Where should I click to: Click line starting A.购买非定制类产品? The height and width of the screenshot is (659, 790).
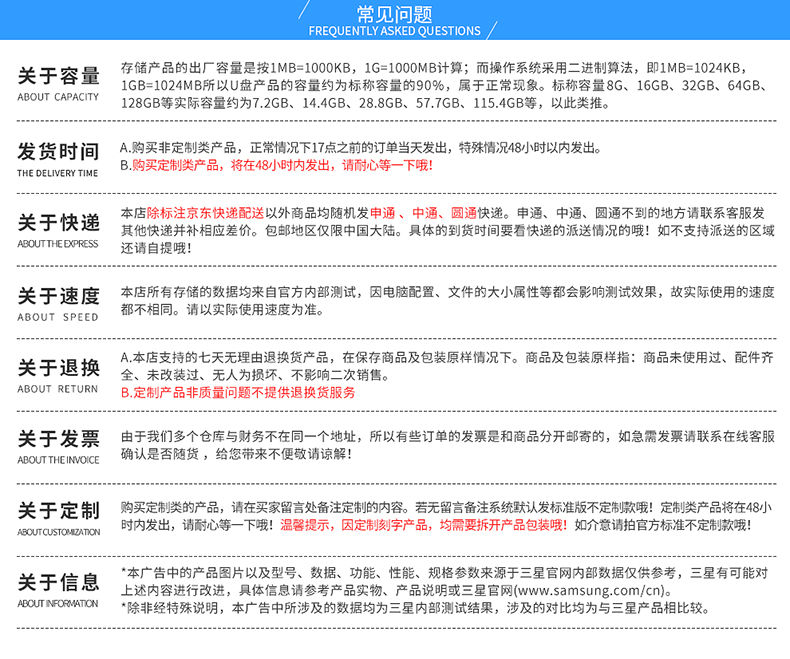tap(361, 148)
